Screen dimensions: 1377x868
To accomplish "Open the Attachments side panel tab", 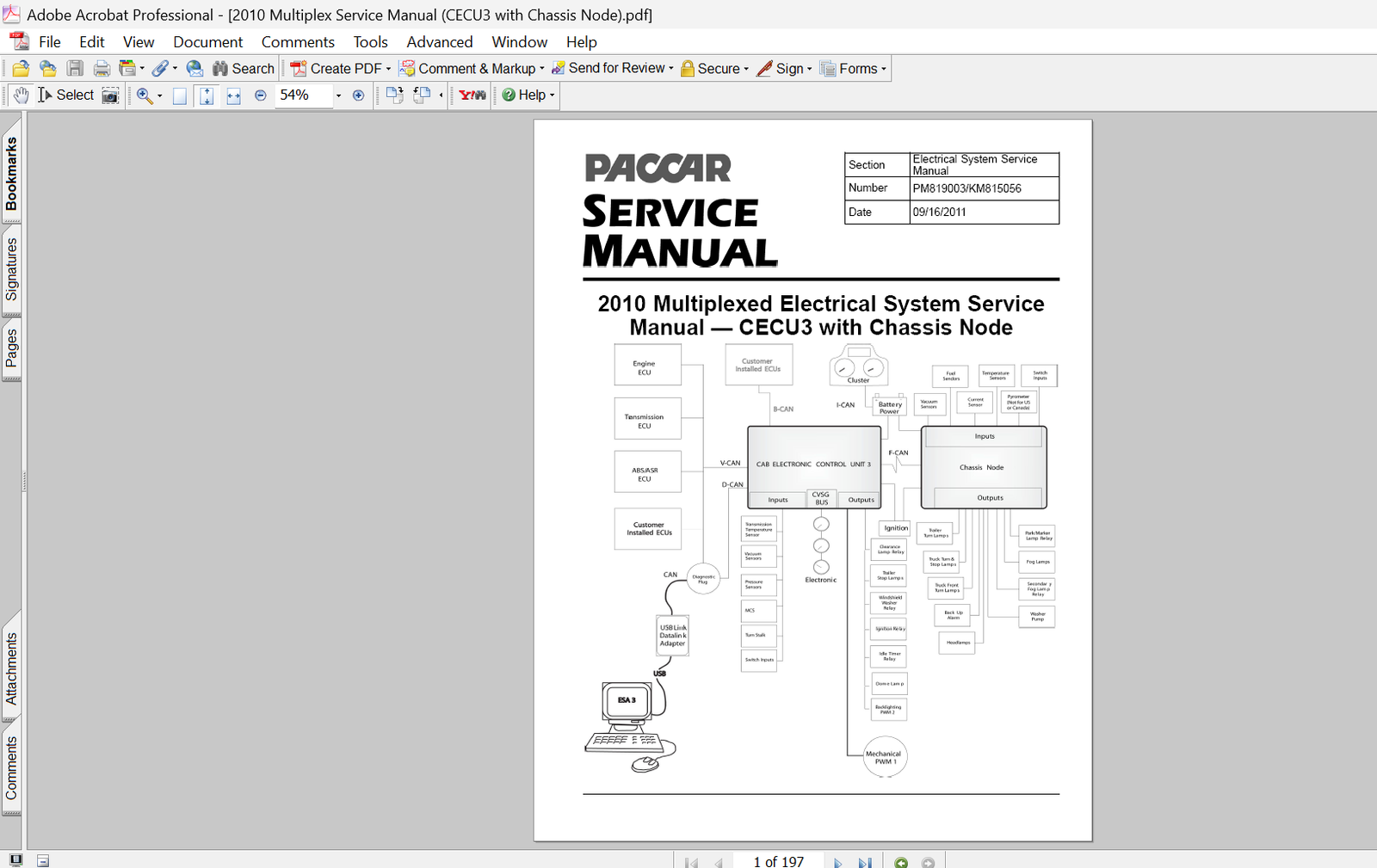I will pyautogui.click(x=11, y=669).
